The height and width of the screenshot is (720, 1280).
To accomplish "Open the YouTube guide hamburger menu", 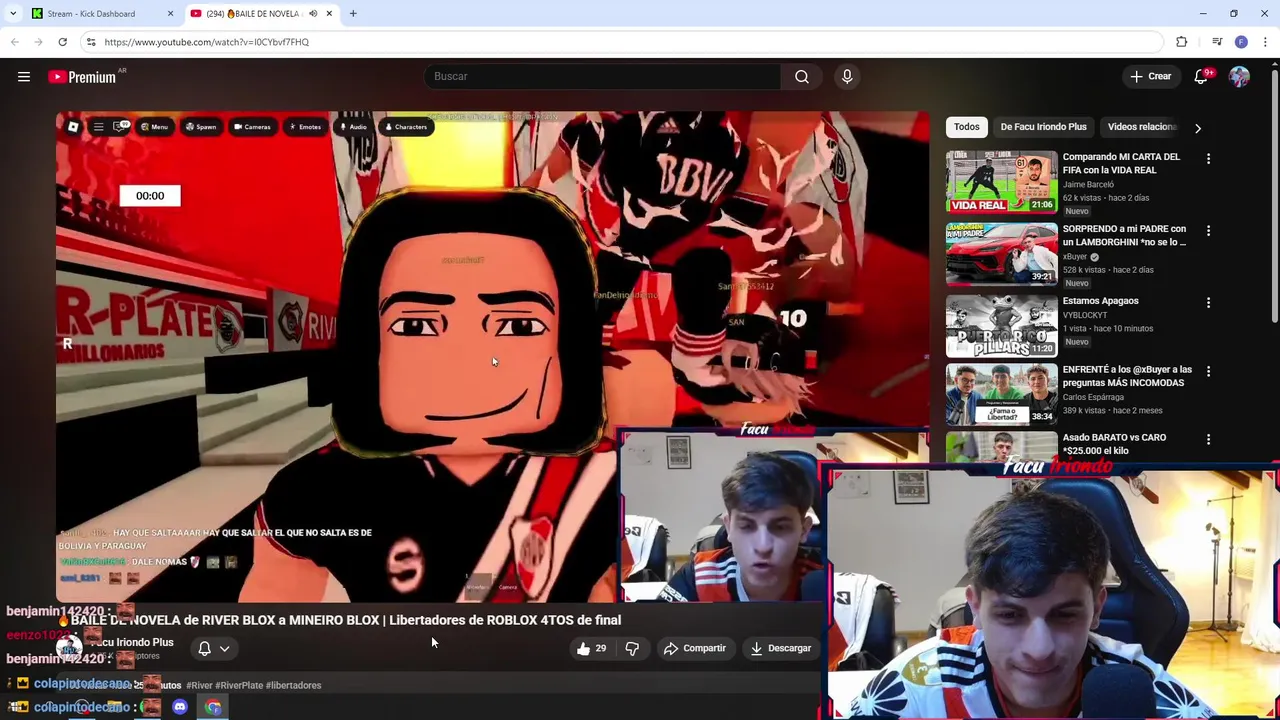I will click(24, 77).
